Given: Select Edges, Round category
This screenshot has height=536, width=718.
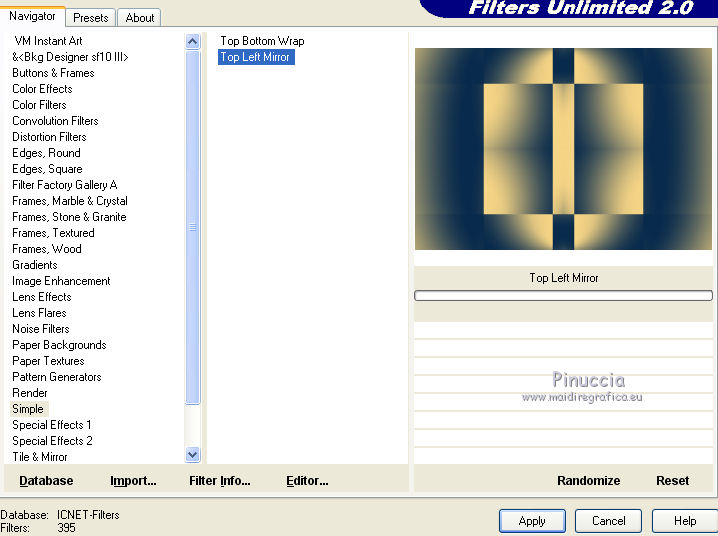Looking at the screenshot, I should point(46,153).
